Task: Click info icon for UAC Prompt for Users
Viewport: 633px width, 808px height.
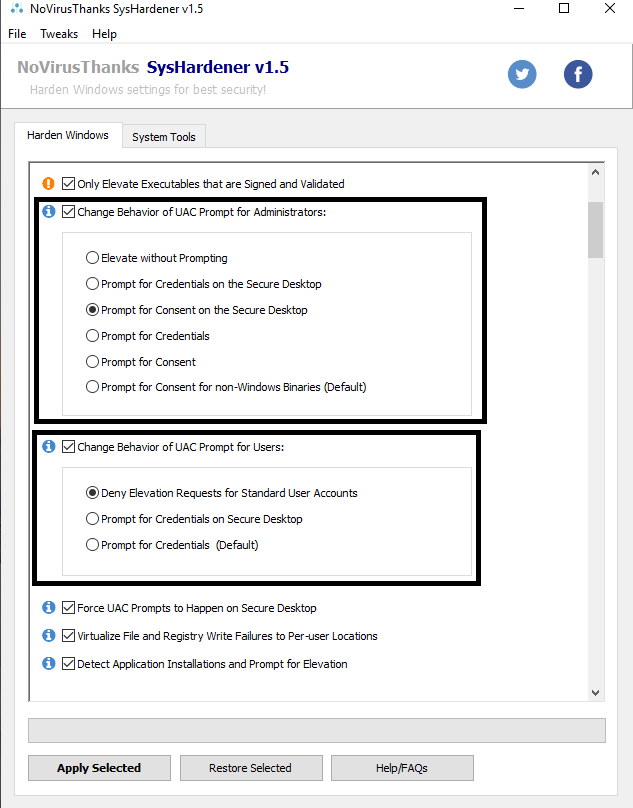Action: [x=48, y=446]
